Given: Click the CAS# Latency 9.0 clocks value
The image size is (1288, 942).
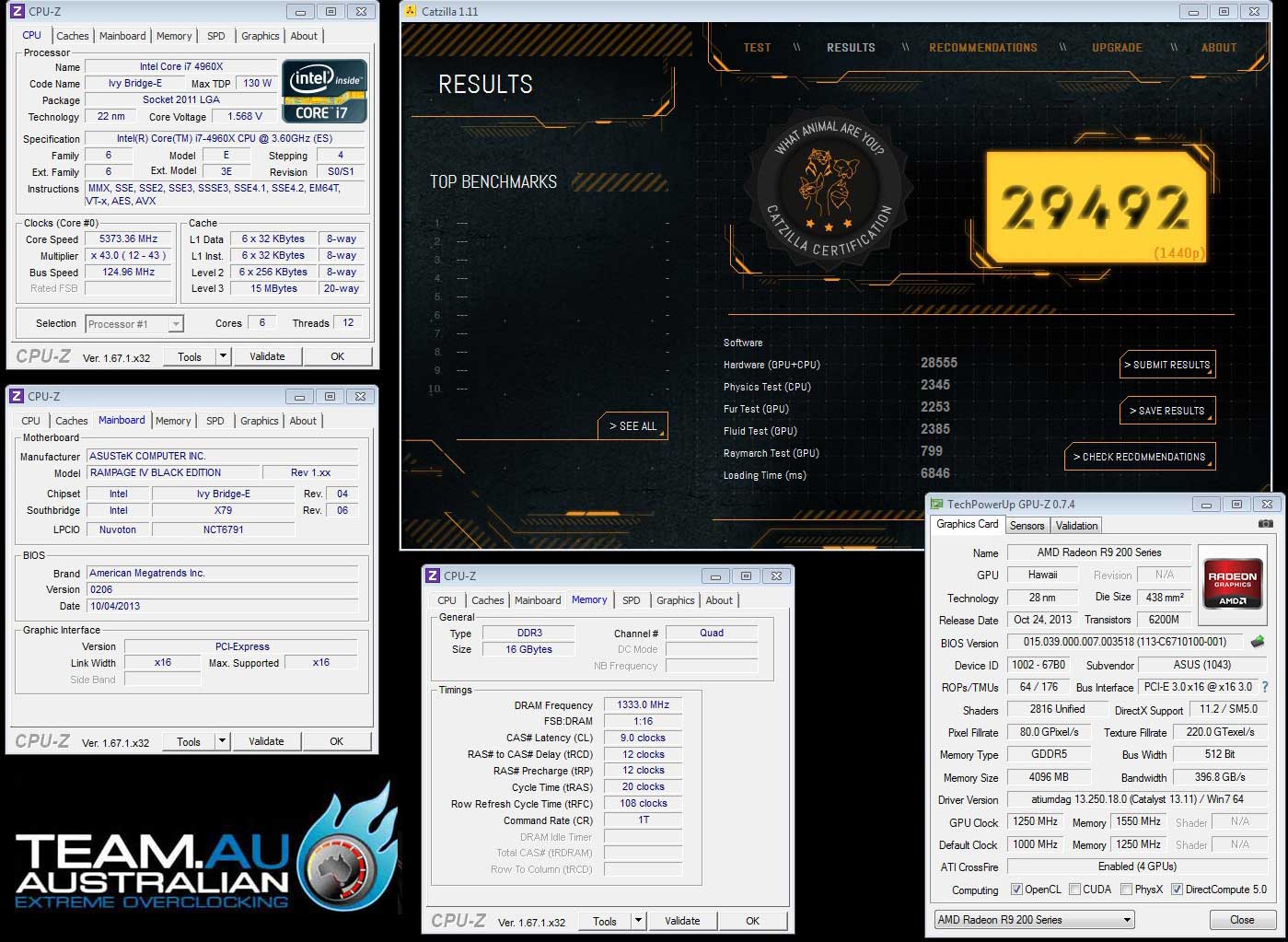Looking at the screenshot, I should point(643,738).
